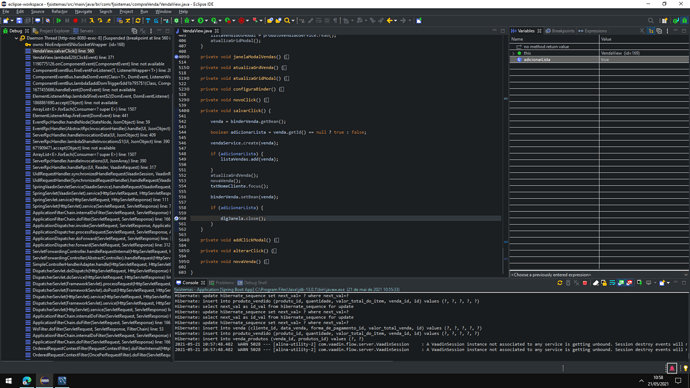
Task: Toggle Show Logical Structure in Variables view
Action: coord(651,31)
